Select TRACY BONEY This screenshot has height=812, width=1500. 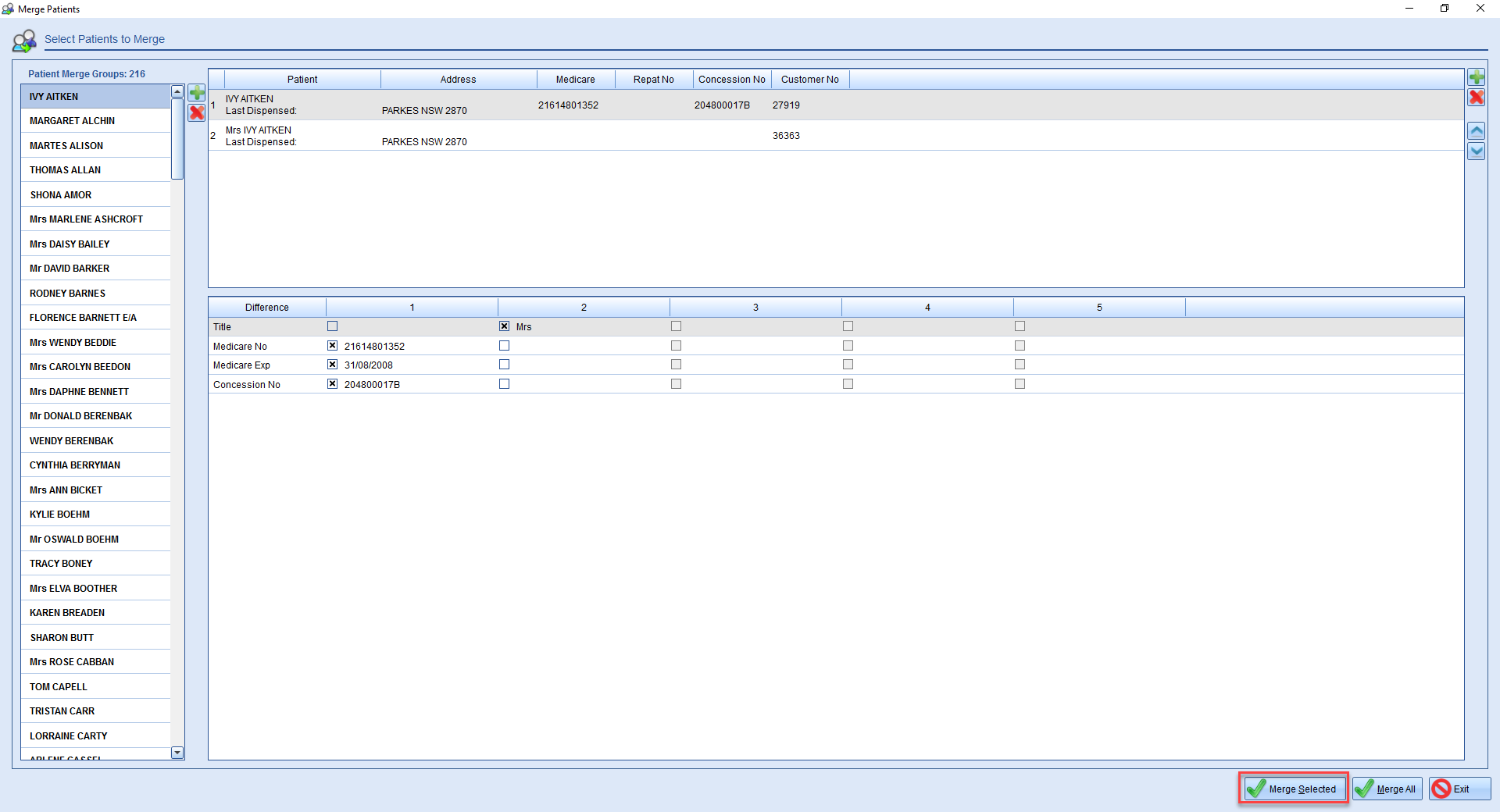(x=95, y=564)
